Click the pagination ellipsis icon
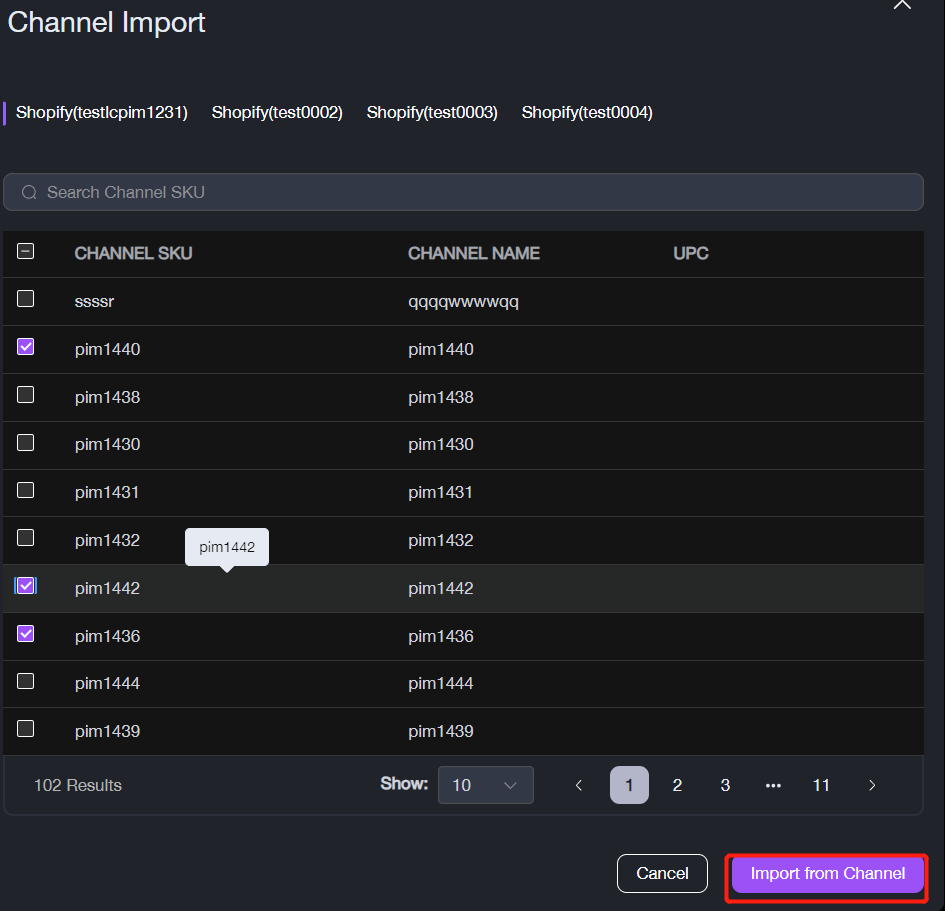 pyautogui.click(x=773, y=785)
